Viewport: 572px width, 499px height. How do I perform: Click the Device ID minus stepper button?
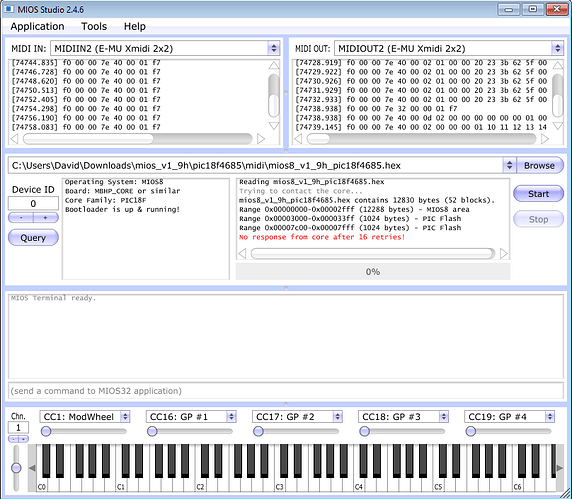(x=21, y=218)
